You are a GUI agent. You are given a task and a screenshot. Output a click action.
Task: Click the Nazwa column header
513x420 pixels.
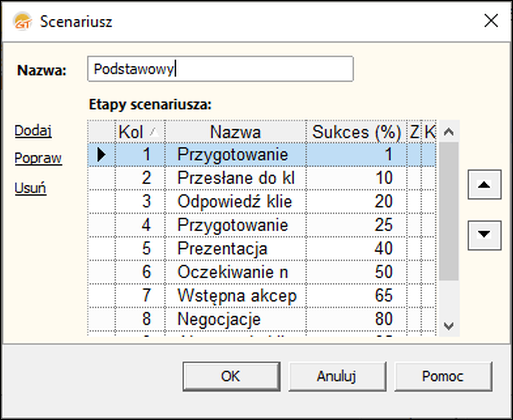tap(235, 132)
